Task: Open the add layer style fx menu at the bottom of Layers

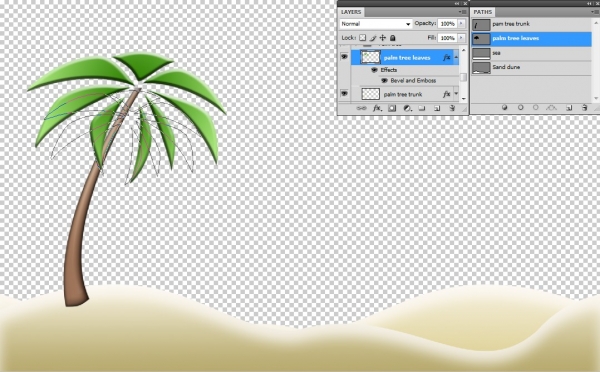Action: tap(377, 108)
